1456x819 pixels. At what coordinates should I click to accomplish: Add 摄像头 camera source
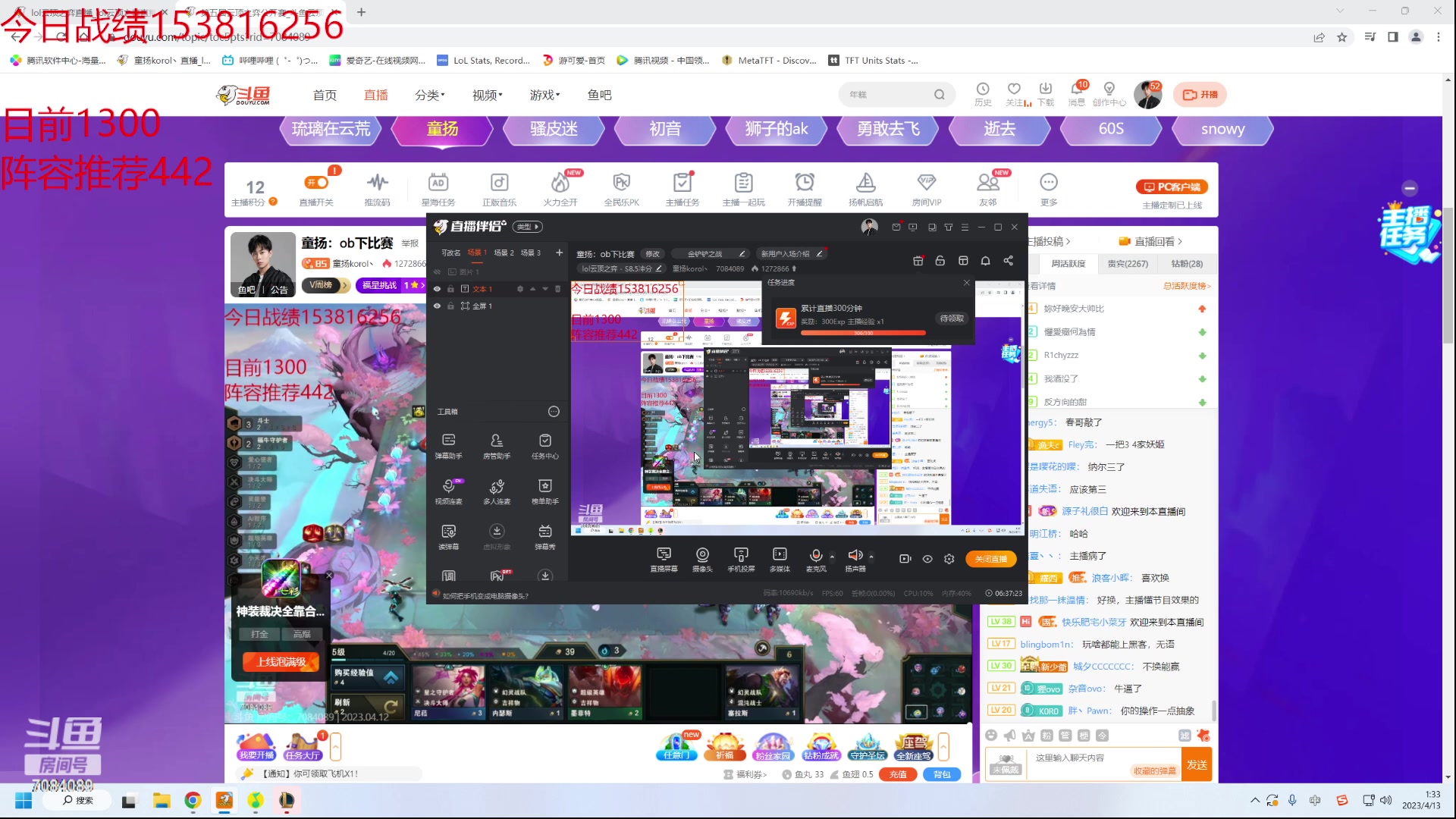702,560
